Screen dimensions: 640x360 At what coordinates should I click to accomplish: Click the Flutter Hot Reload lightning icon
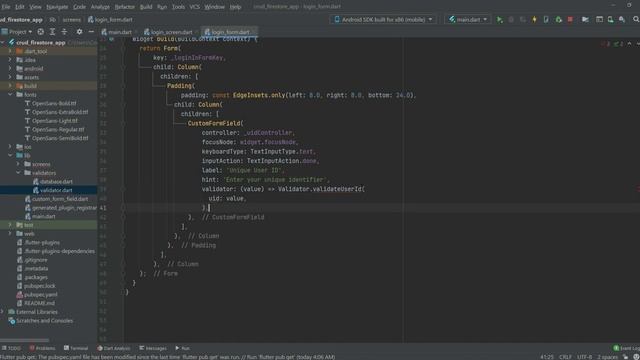(534, 20)
